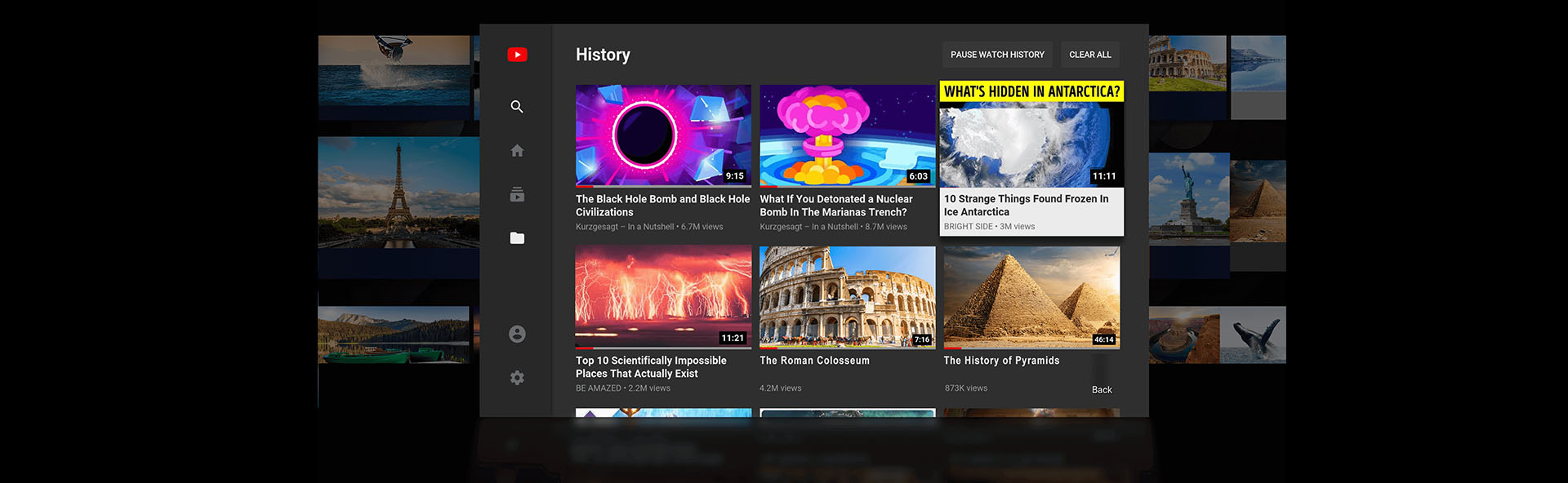Open the pyramids video thumbnail
The height and width of the screenshot is (483, 1568).
tap(1031, 297)
